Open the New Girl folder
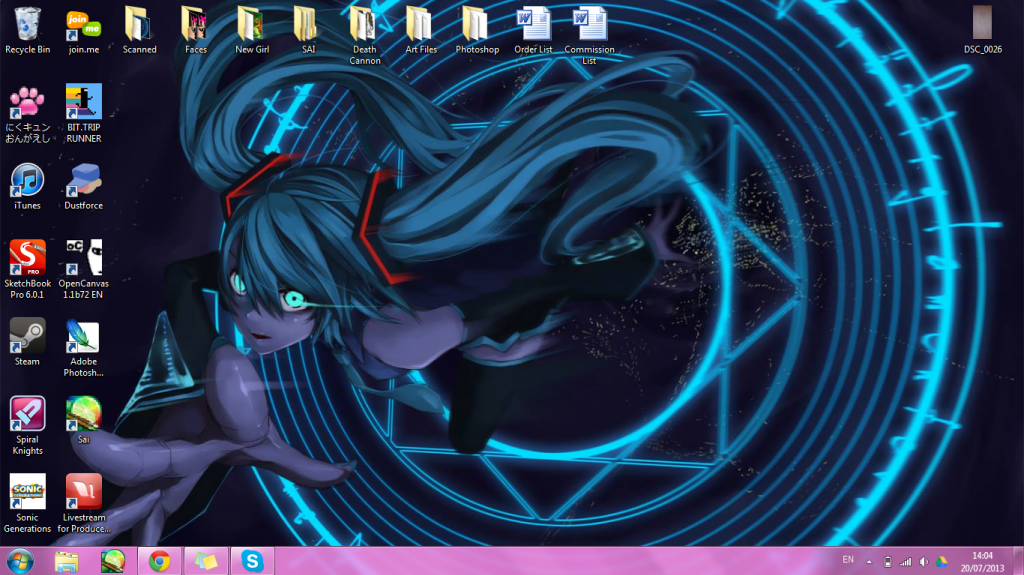 tap(251, 30)
